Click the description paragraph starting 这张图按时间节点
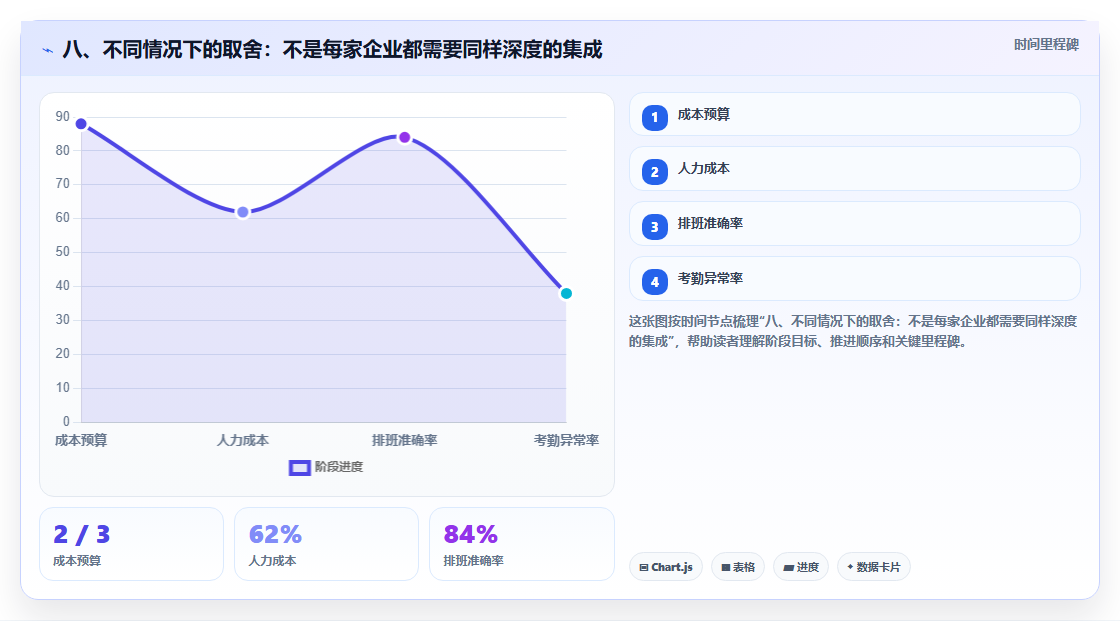Viewport: 1120px width, 621px height. pyautogui.click(x=853, y=332)
